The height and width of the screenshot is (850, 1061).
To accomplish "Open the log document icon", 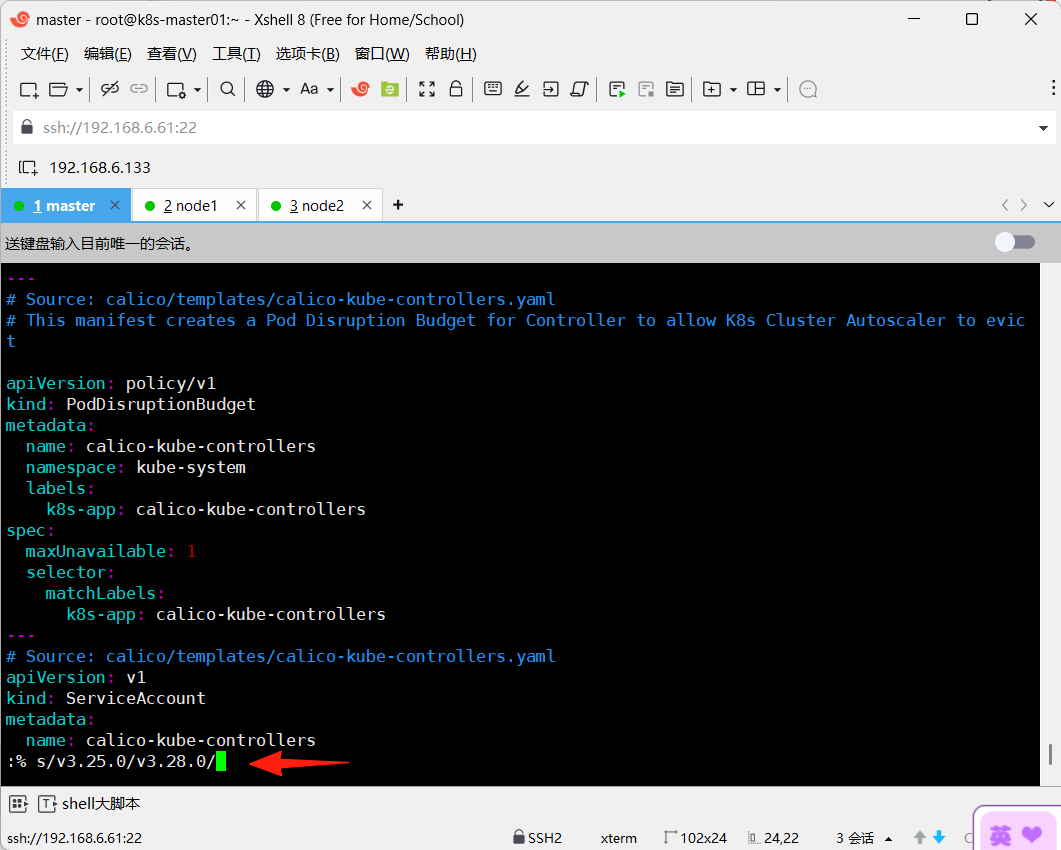I will [675, 89].
